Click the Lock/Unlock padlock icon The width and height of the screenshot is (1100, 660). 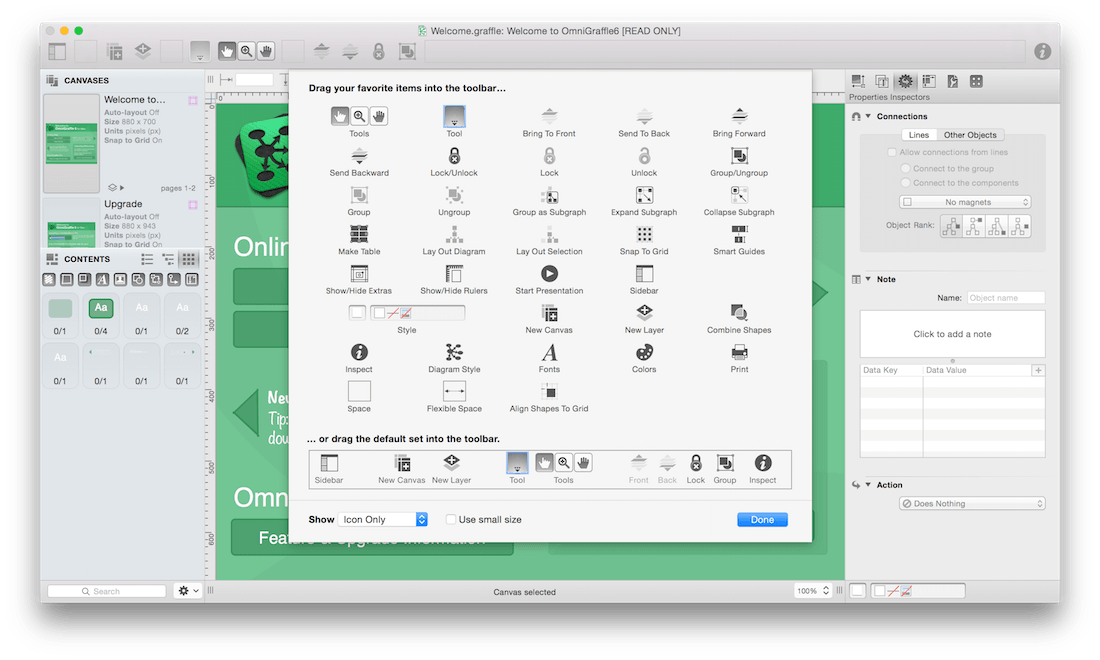[x=454, y=155]
